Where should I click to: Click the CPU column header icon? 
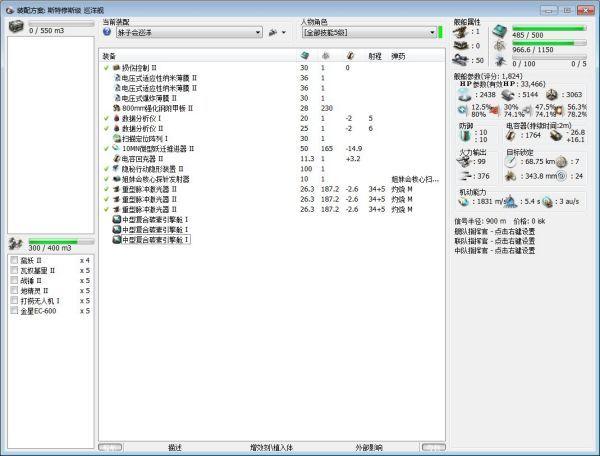point(306,56)
